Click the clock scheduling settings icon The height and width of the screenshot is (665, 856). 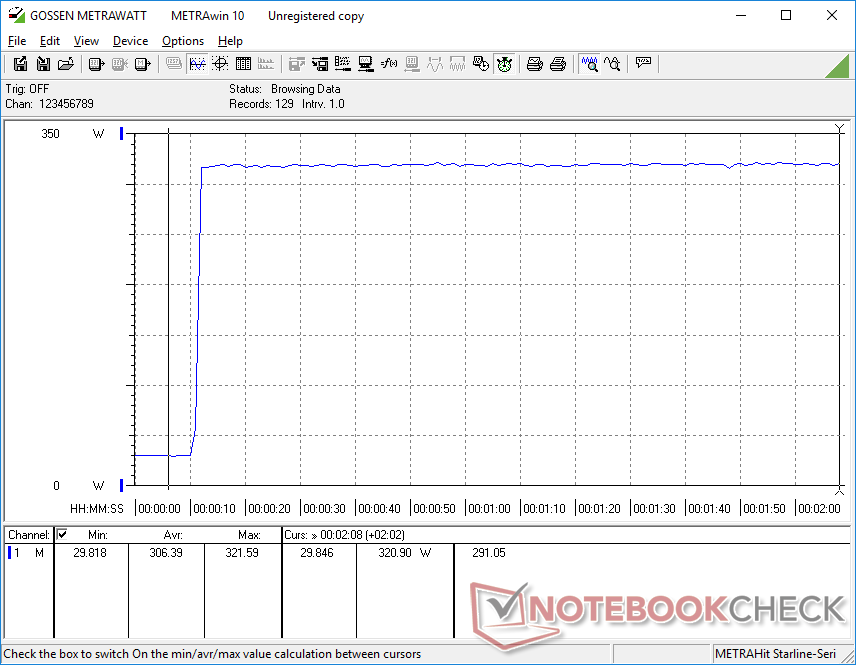(x=480, y=64)
